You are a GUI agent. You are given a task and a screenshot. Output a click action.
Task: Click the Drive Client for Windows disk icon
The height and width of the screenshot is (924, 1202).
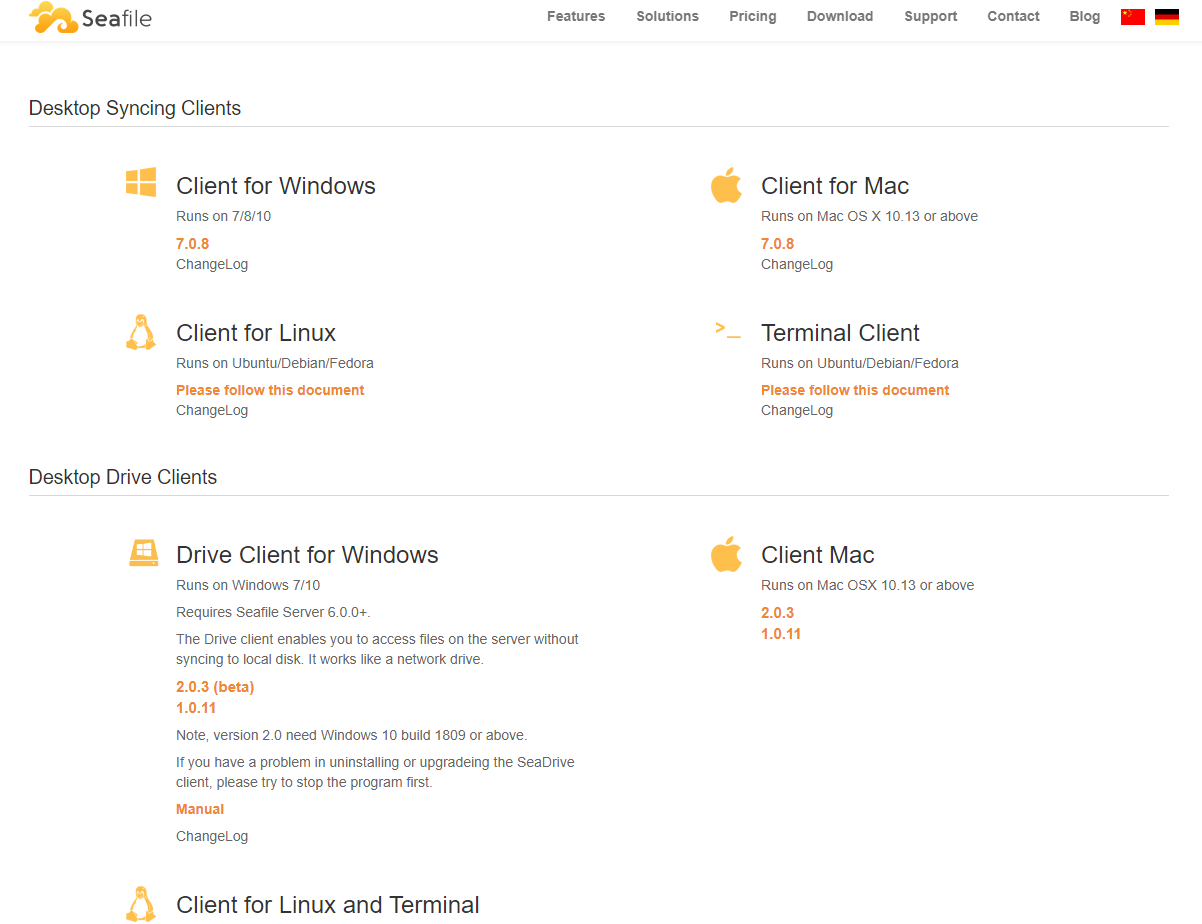click(143, 553)
